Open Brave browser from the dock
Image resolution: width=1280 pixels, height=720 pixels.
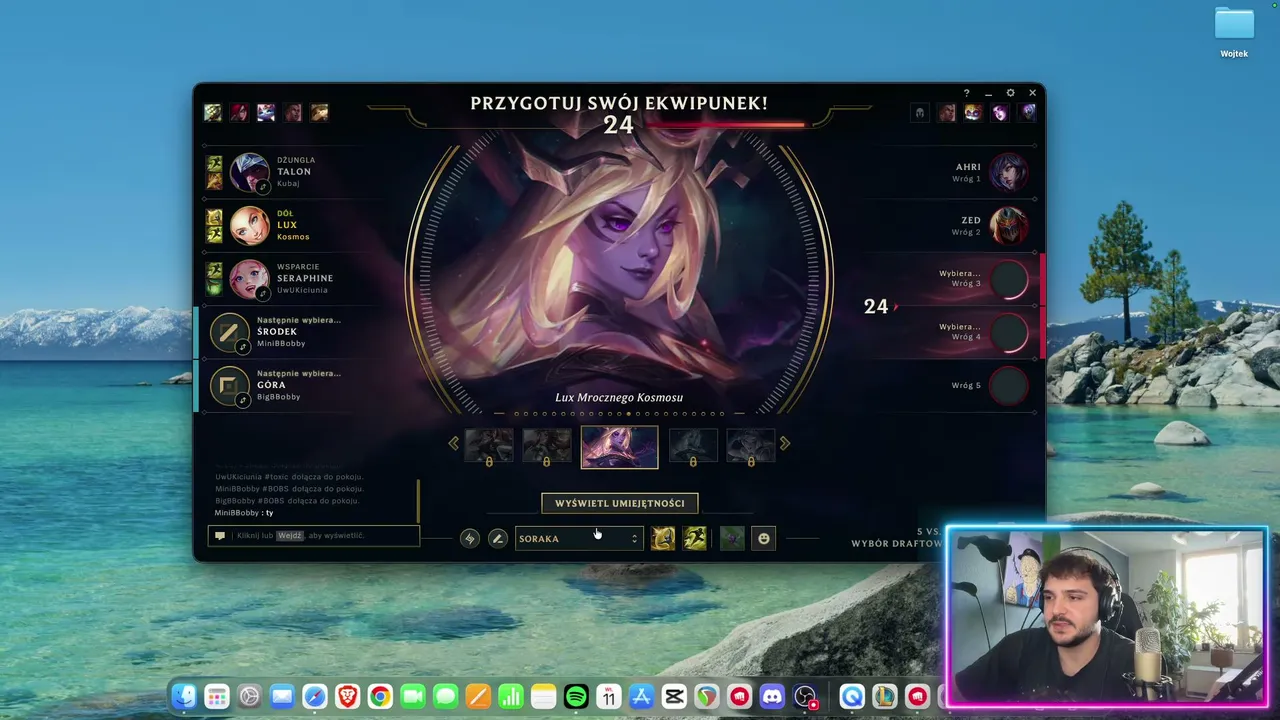(347, 696)
